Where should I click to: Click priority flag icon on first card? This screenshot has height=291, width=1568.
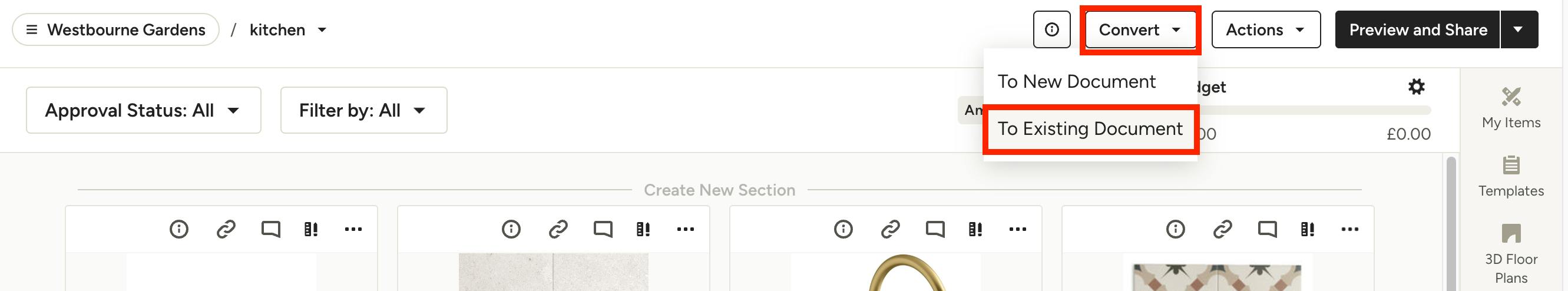tap(310, 229)
